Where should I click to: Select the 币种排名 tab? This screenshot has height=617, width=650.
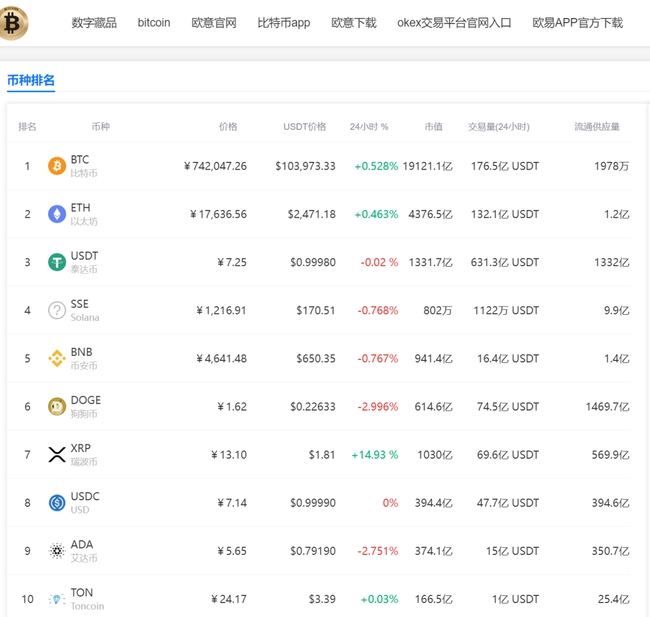pyautogui.click(x=31, y=80)
